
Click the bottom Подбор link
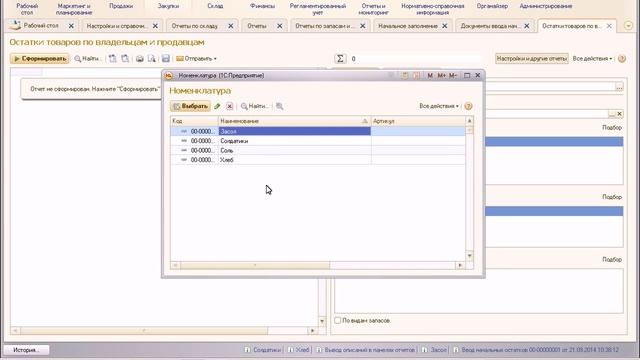(x=612, y=260)
